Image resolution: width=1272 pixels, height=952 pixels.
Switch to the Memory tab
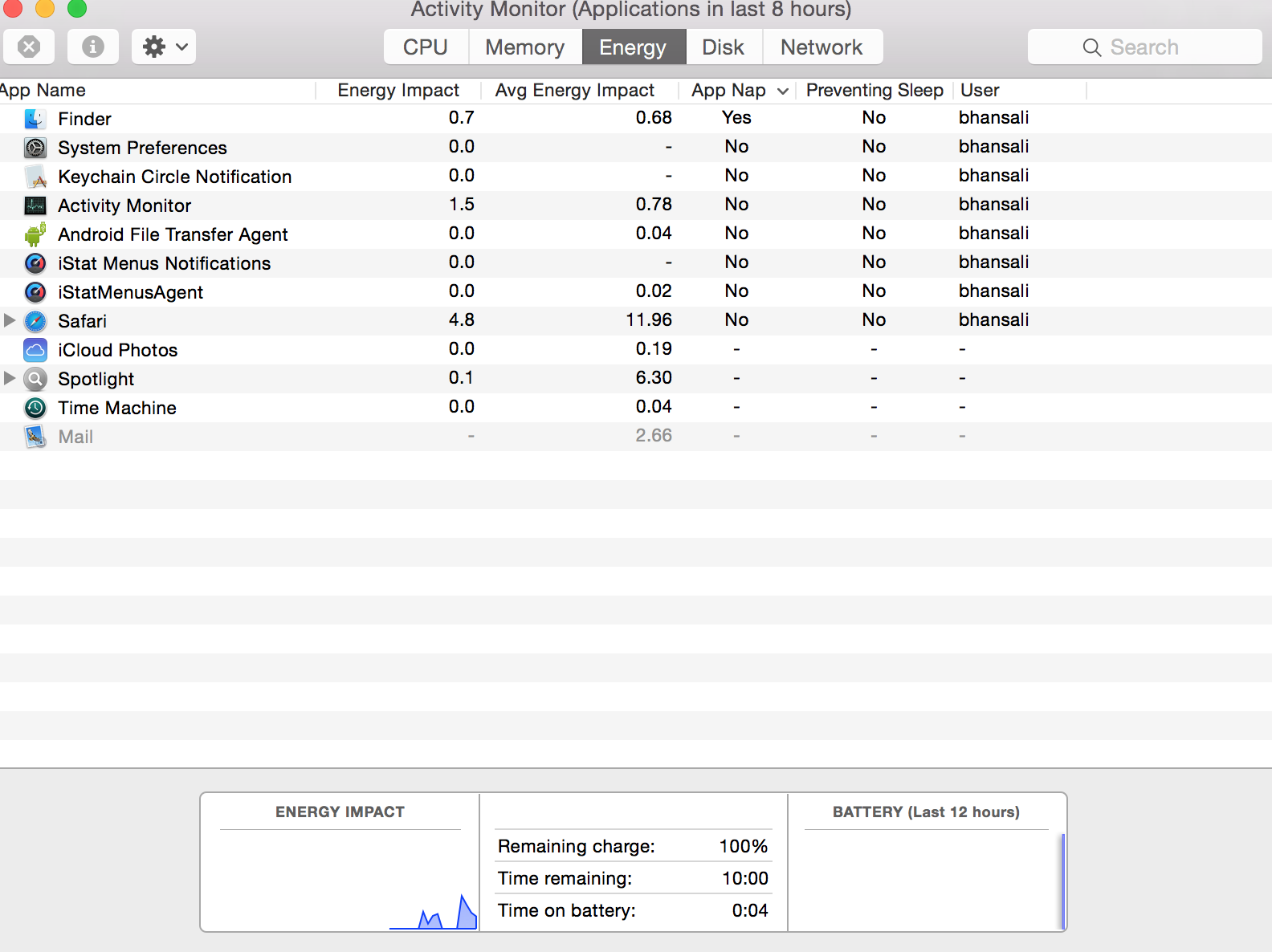(x=525, y=47)
